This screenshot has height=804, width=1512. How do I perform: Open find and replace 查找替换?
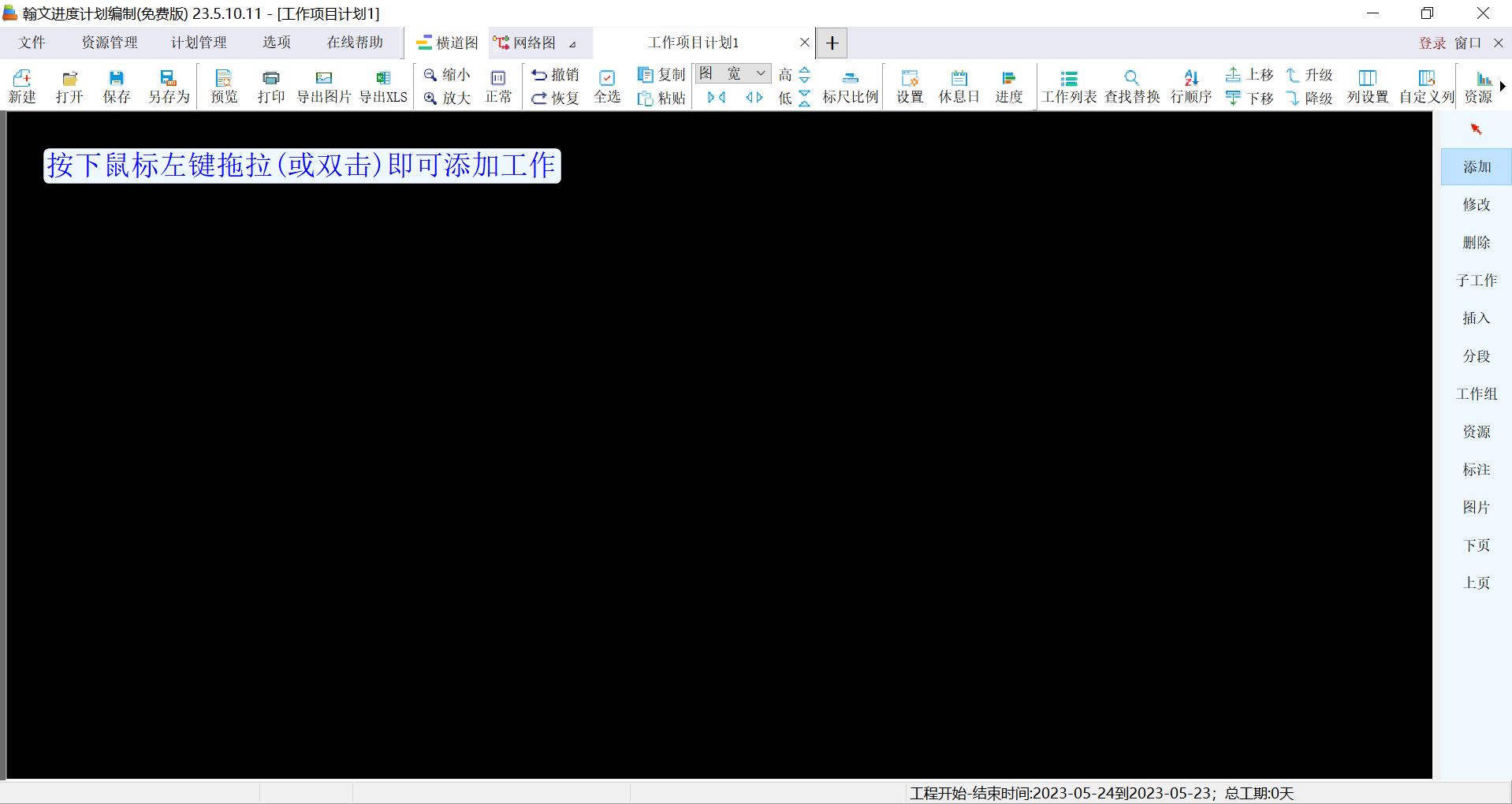[1130, 85]
